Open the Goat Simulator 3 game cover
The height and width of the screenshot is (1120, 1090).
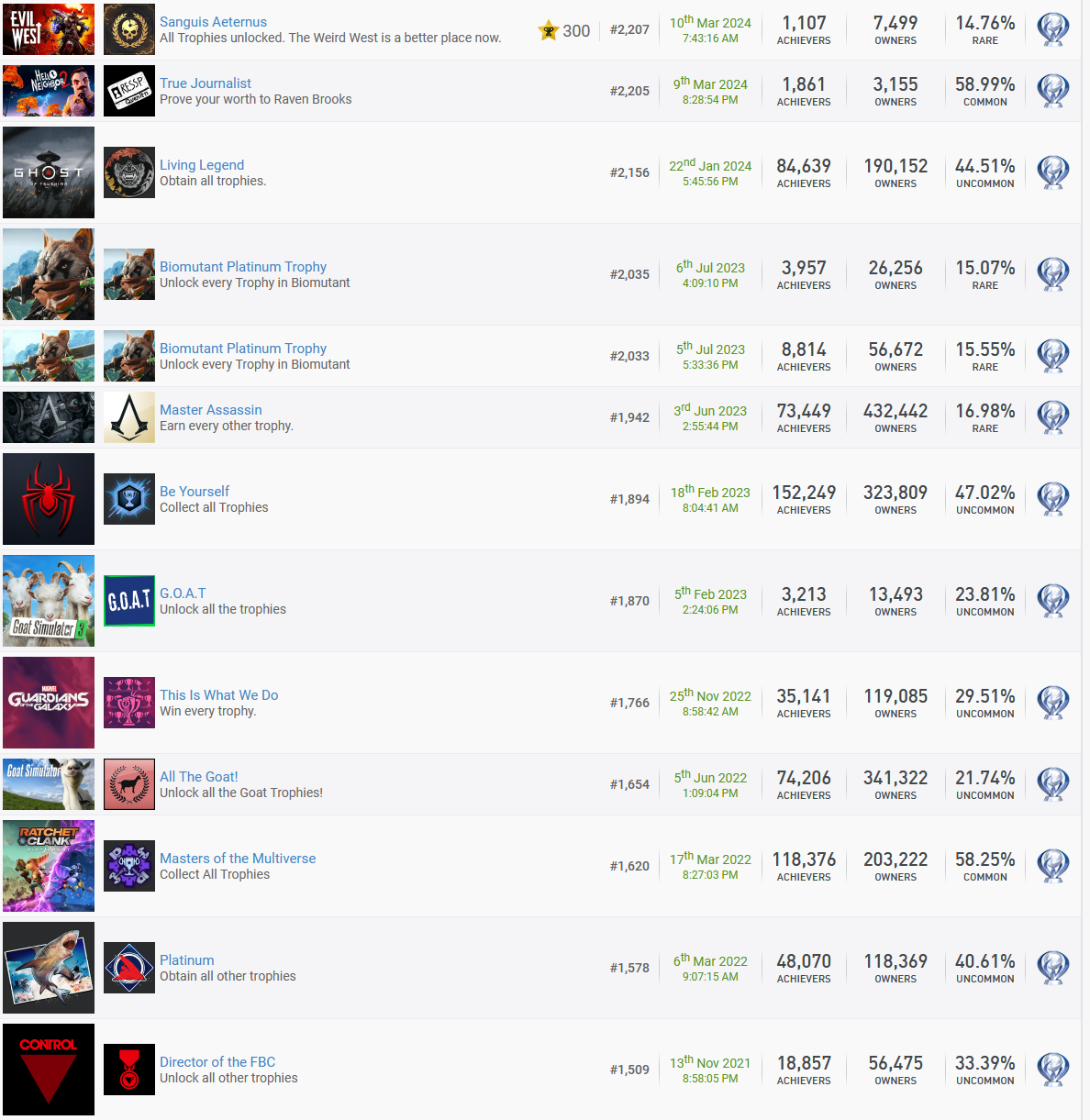(49, 601)
